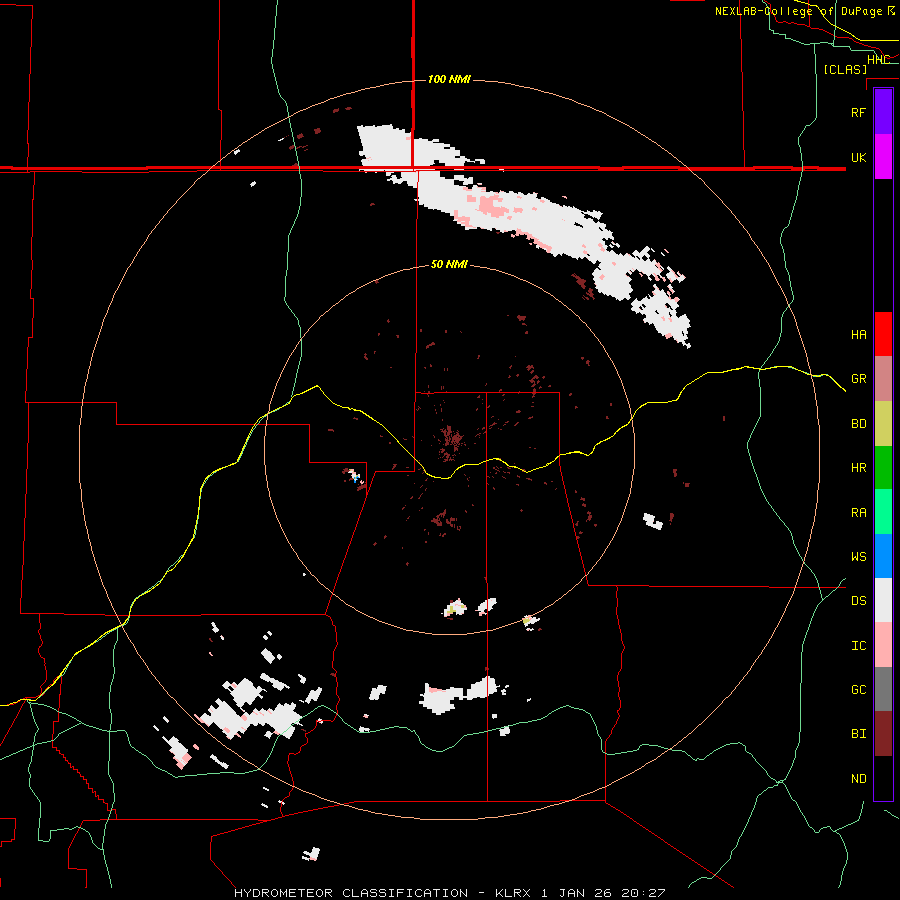Image resolution: width=900 pixels, height=900 pixels.
Task: Click the RA legend label
Action: [858, 513]
